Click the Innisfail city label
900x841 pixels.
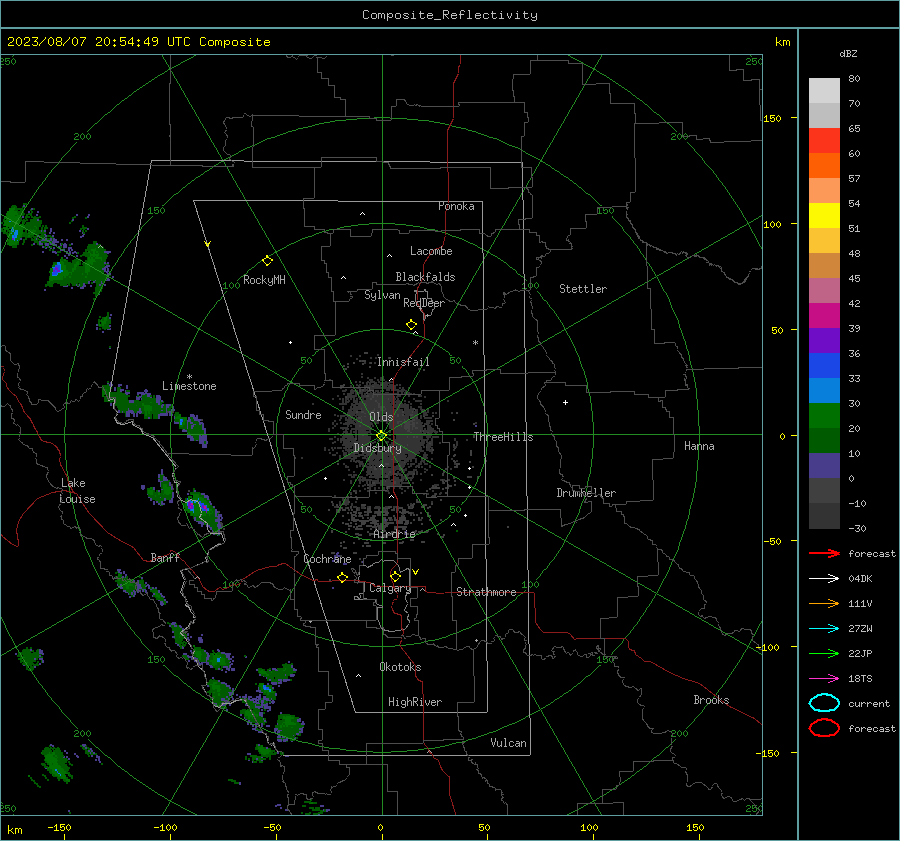[x=403, y=362]
